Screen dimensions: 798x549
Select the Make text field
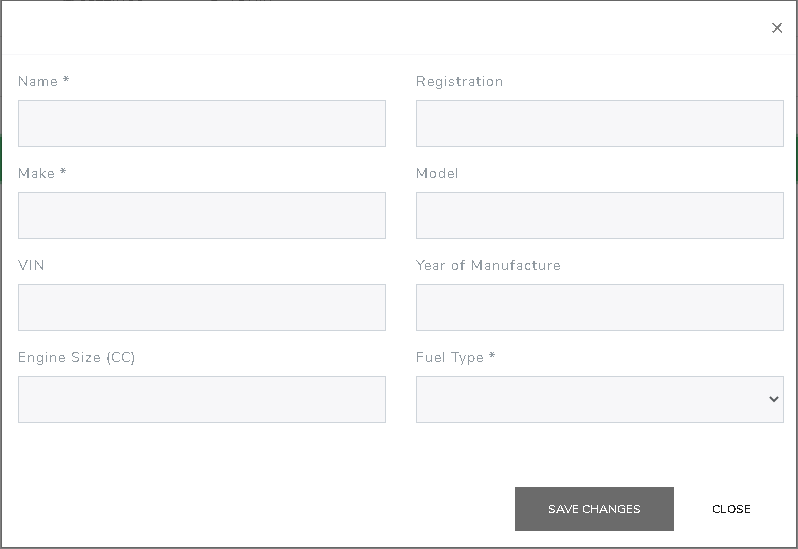tap(202, 216)
